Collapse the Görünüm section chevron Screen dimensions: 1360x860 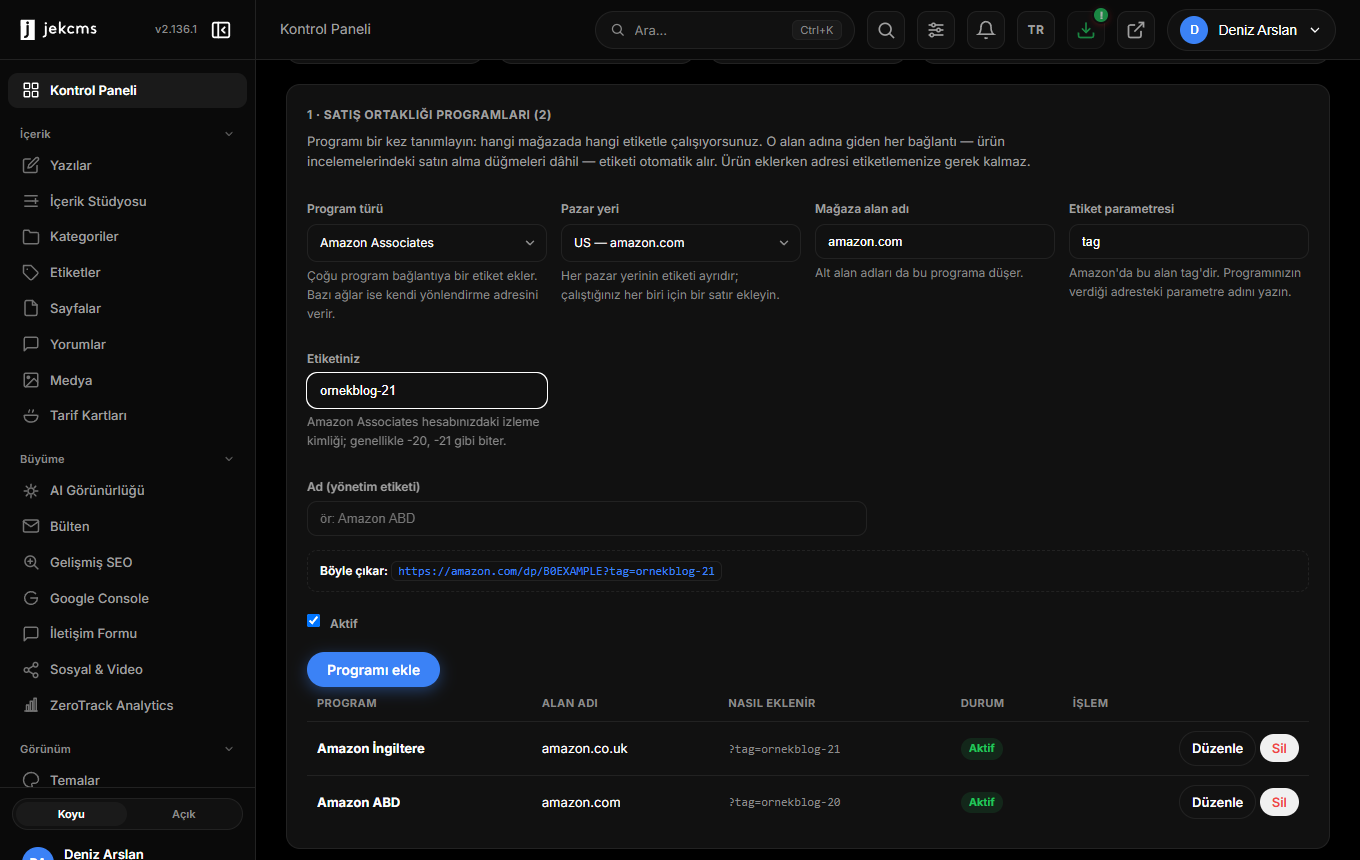[x=228, y=749]
